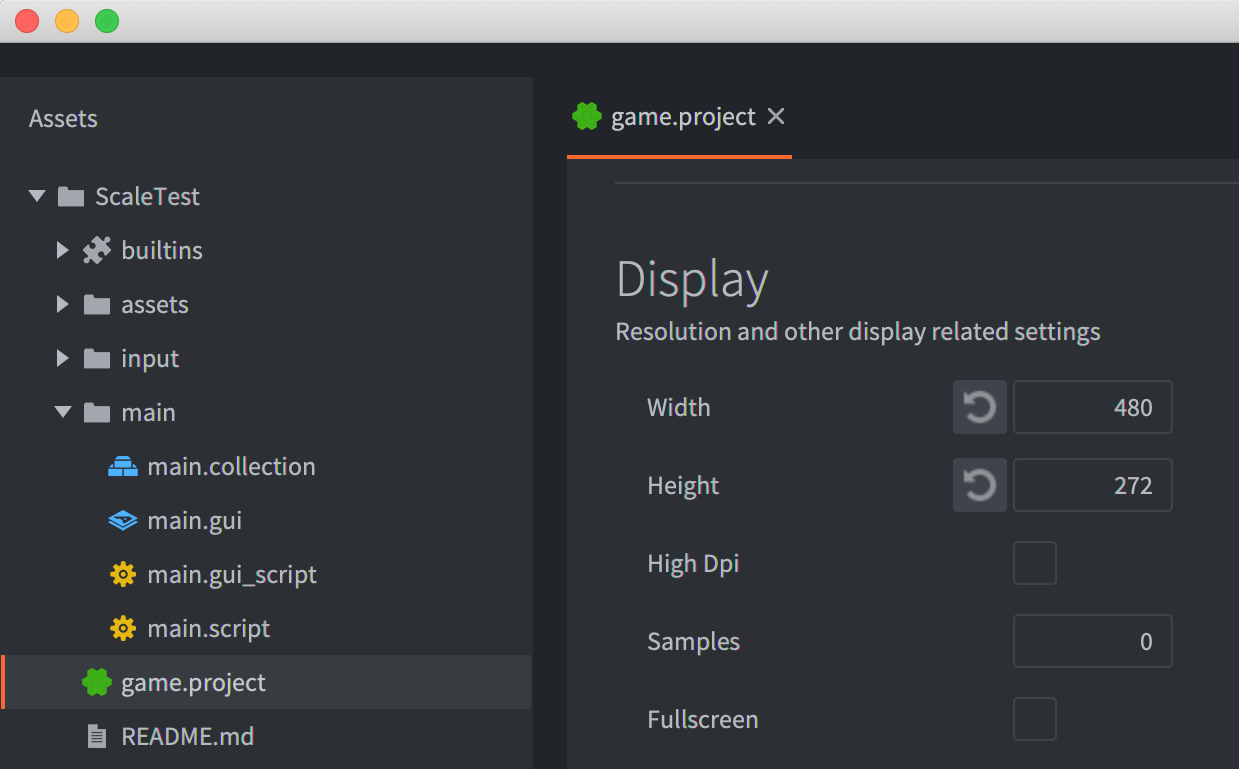Click the main.script gear icon
Screen dimensions: 1239x769
click(x=122, y=628)
